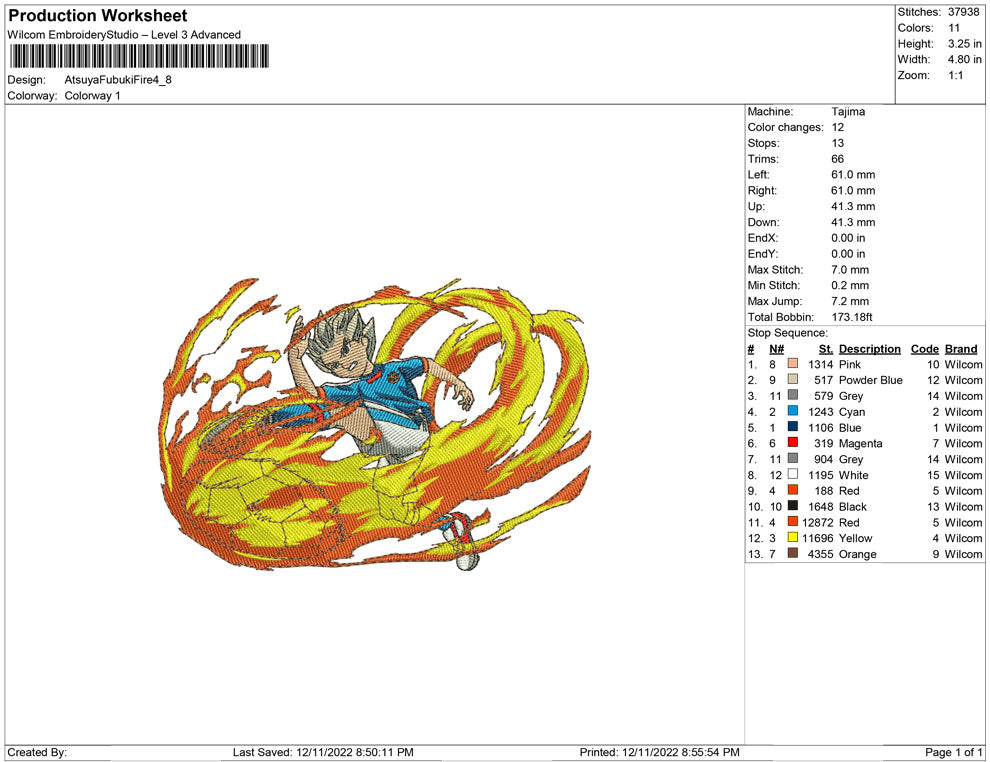The width and height of the screenshot is (990, 762).
Task: Click the Production Worksheet title
Action: pos(98,16)
